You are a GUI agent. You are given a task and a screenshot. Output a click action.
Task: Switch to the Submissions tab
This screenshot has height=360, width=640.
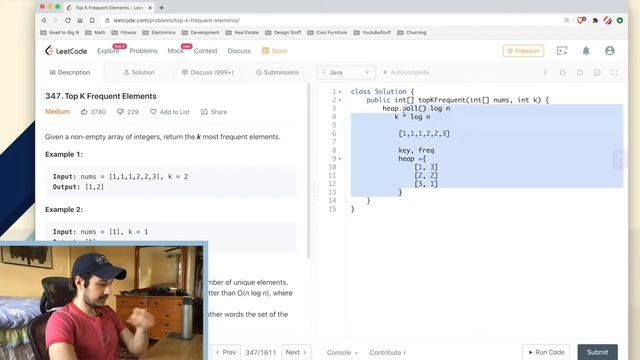[x=277, y=72]
